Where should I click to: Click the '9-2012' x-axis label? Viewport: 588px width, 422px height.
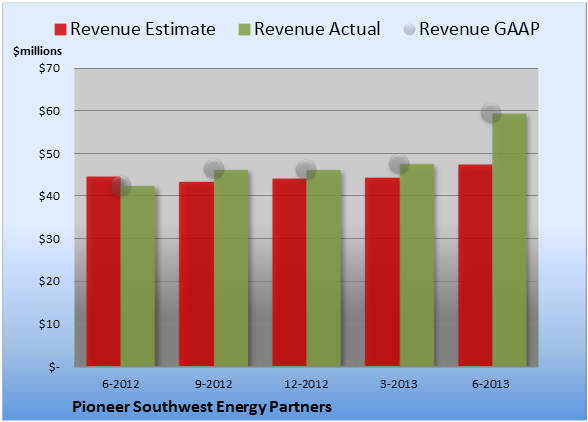(x=214, y=384)
